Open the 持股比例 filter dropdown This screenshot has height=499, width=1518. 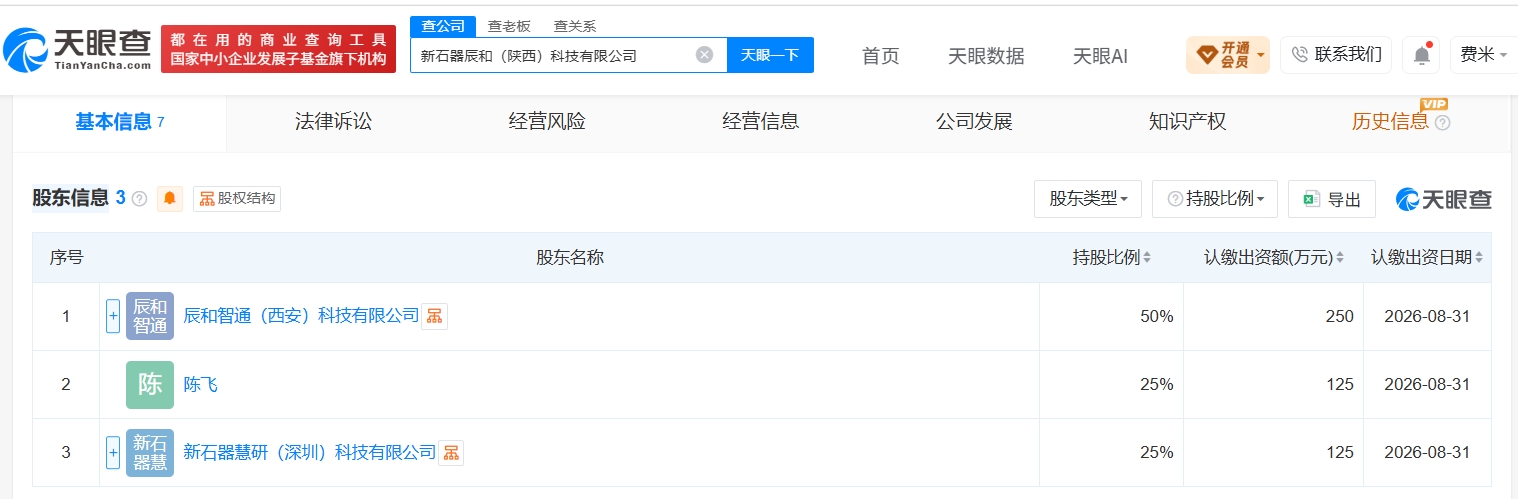(1215, 199)
